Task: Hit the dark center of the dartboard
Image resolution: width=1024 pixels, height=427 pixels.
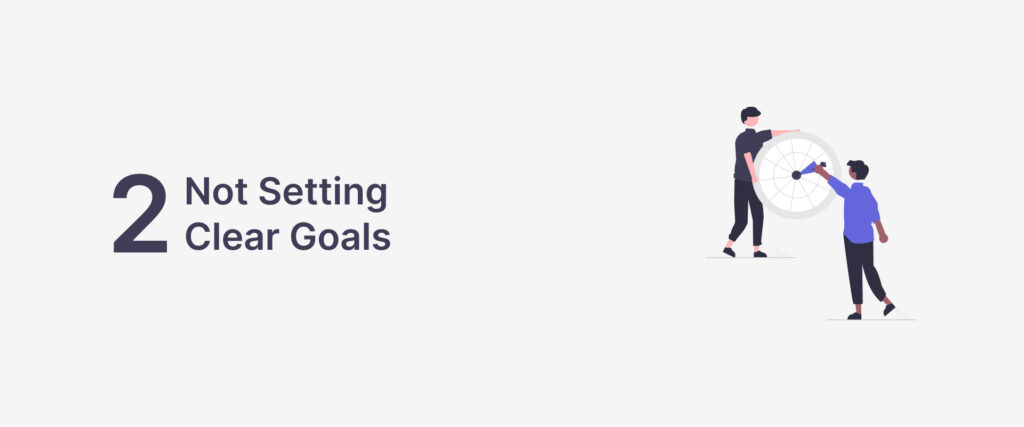Action: [796, 174]
